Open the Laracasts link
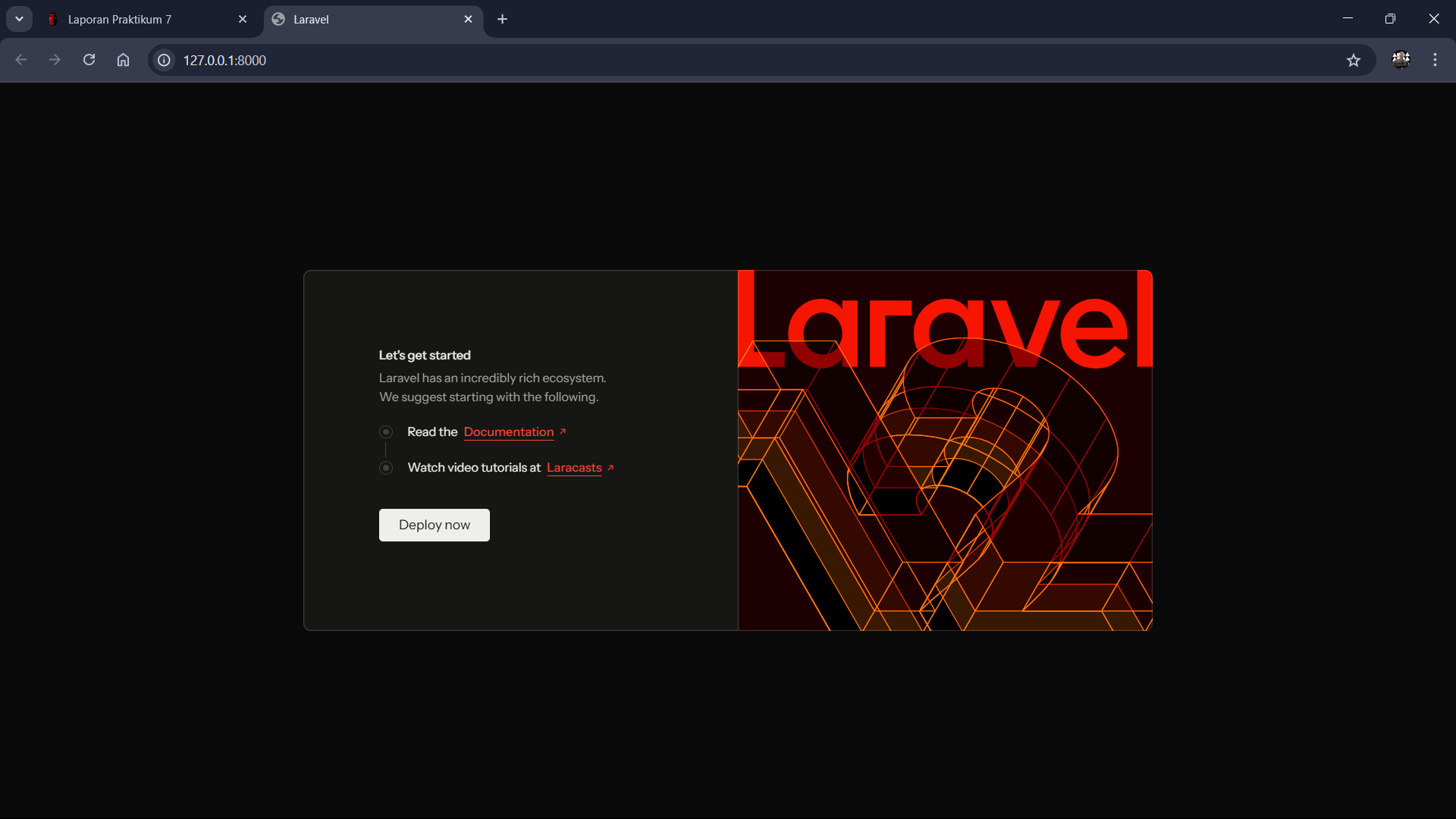The image size is (1456, 819). (573, 468)
